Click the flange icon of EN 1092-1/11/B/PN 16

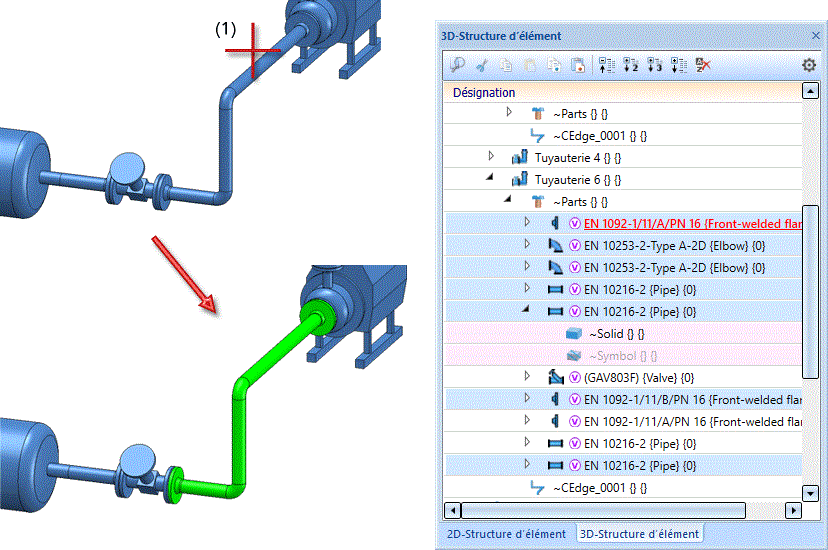(x=555, y=400)
